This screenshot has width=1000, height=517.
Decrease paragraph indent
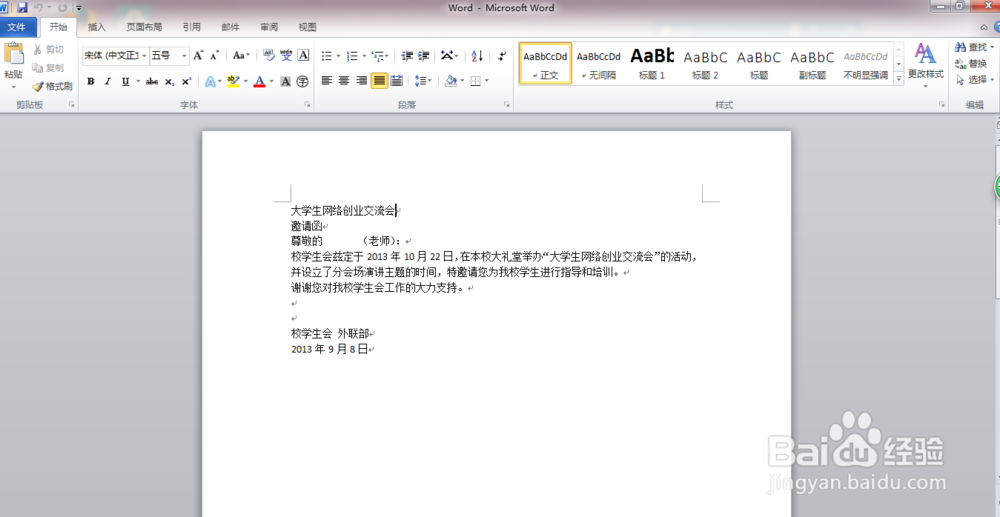pos(407,56)
